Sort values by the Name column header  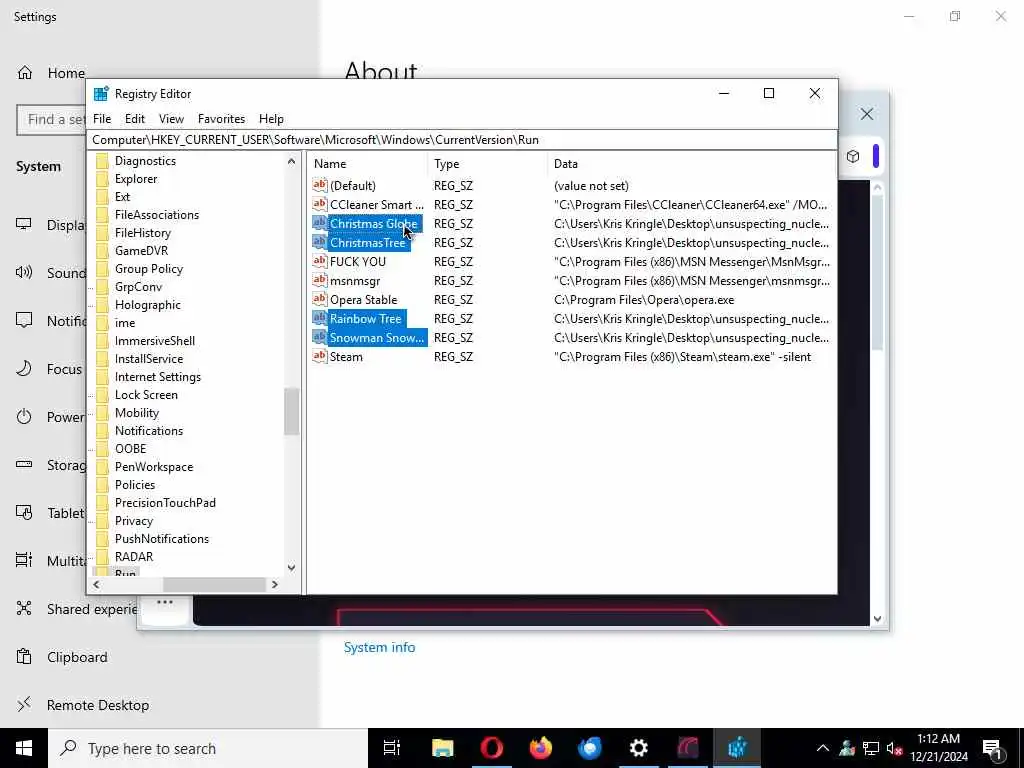(x=368, y=164)
